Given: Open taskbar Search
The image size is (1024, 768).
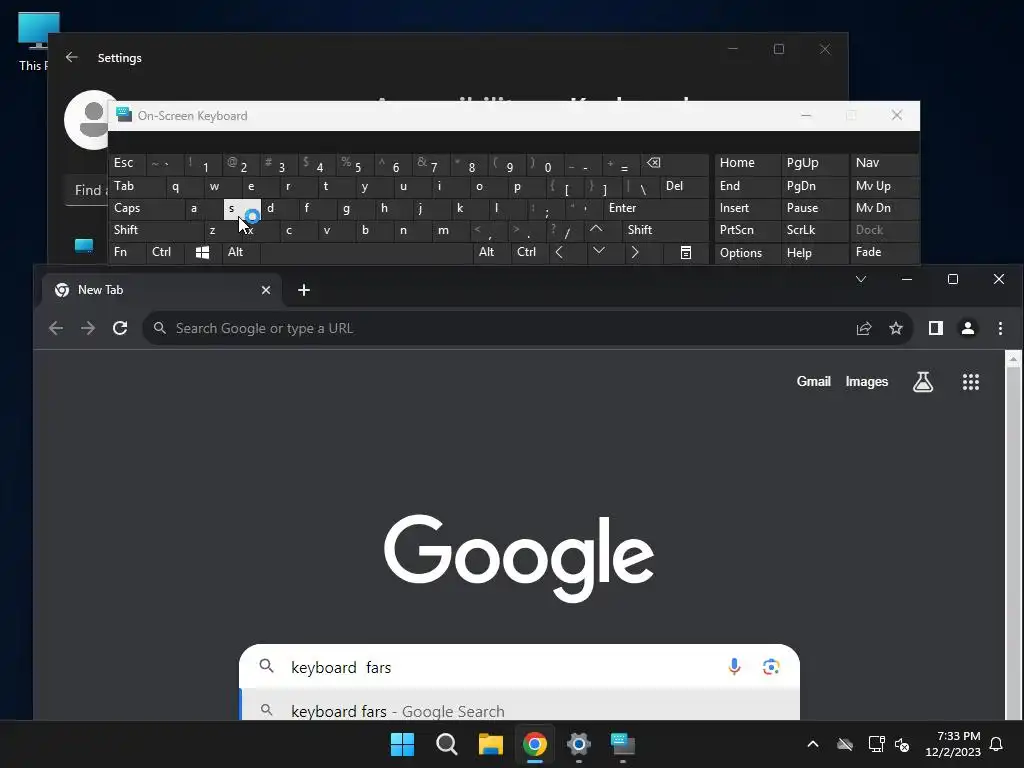Looking at the screenshot, I should (447, 744).
